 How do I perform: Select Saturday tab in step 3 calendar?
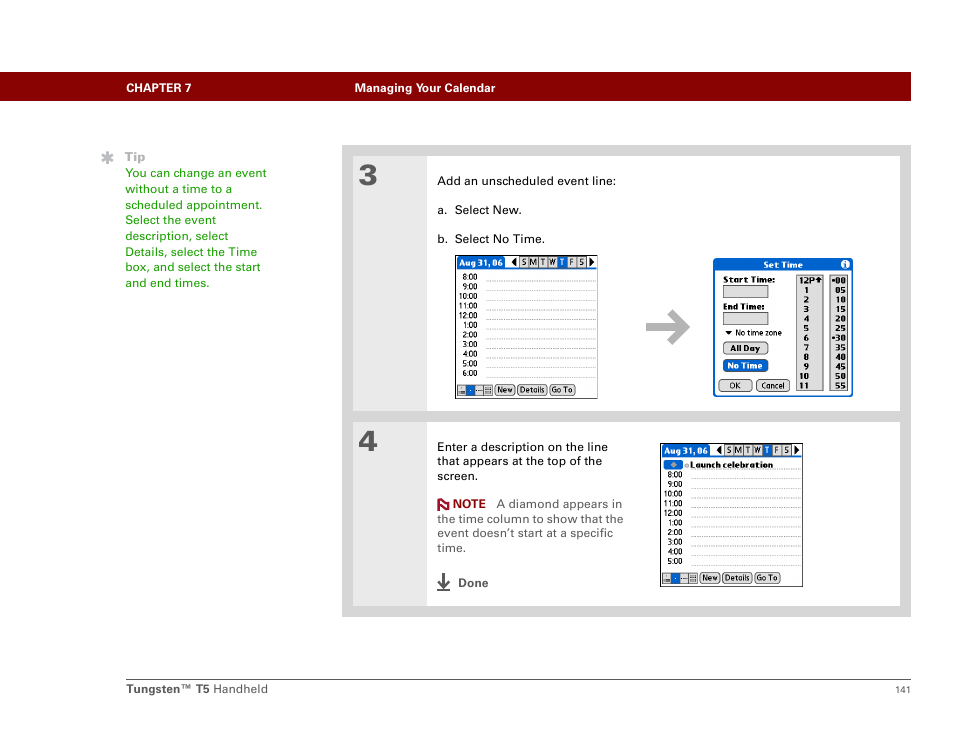click(x=581, y=262)
